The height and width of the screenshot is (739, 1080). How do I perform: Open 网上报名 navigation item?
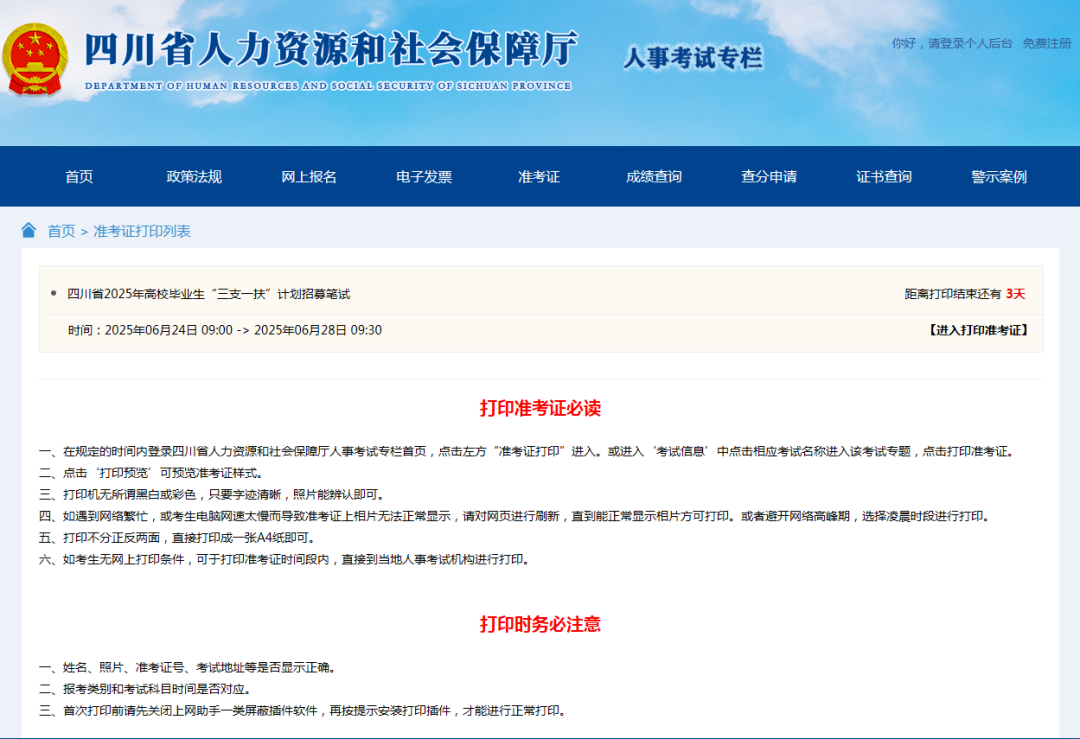(309, 177)
